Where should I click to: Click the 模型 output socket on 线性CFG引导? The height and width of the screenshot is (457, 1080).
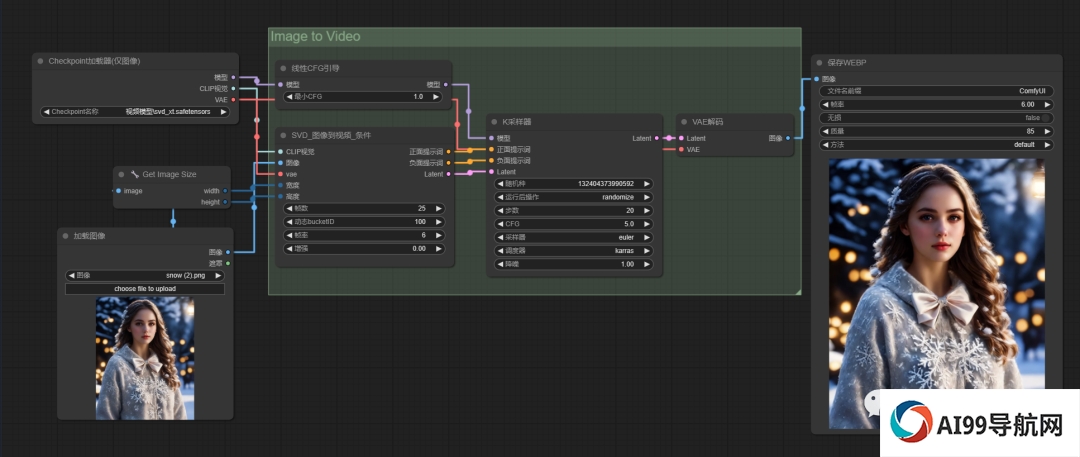click(446, 84)
